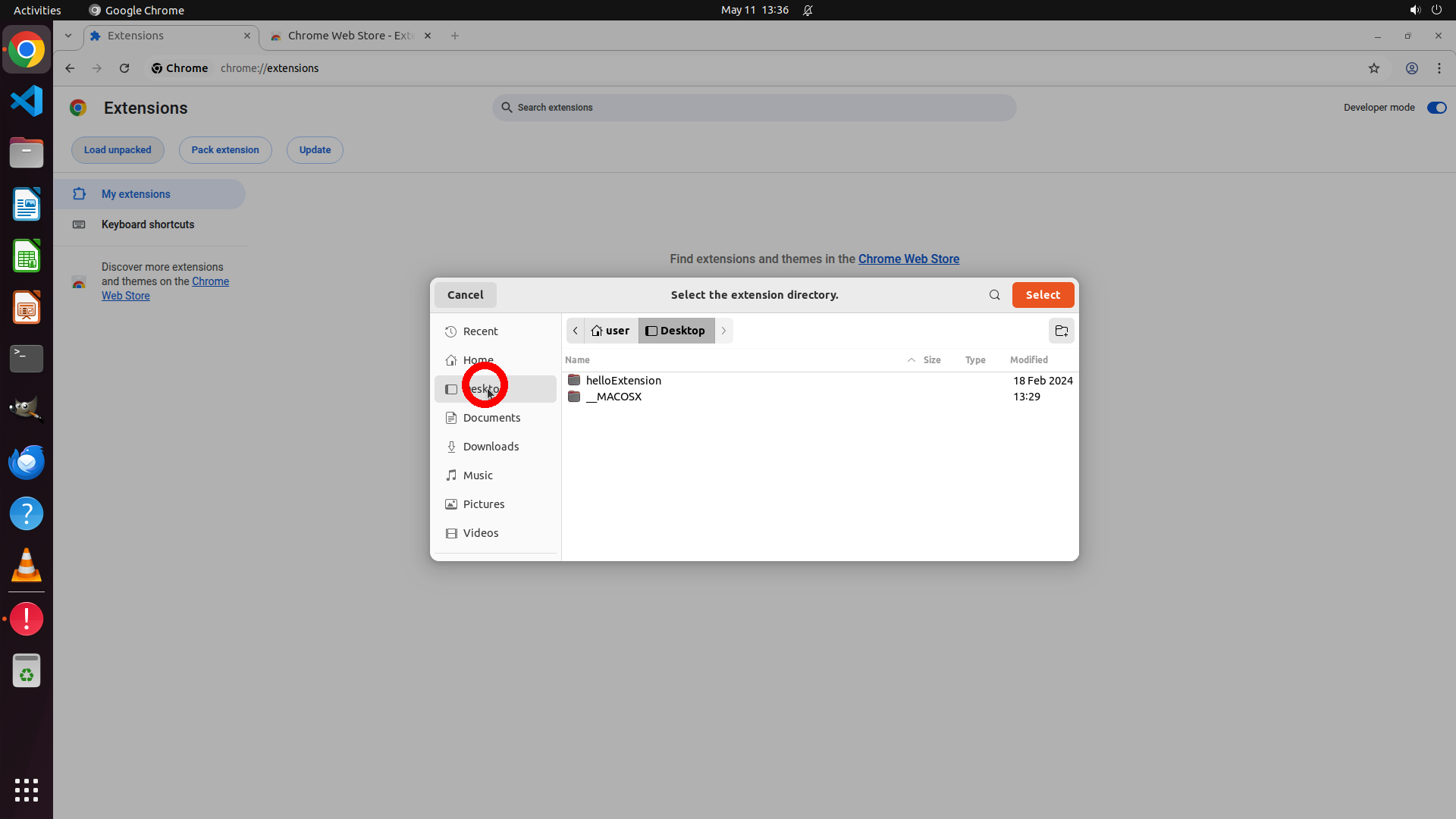The image size is (1456, 819).
Task: Click the search icon in file dialog
Action: (x=994, y=295)
